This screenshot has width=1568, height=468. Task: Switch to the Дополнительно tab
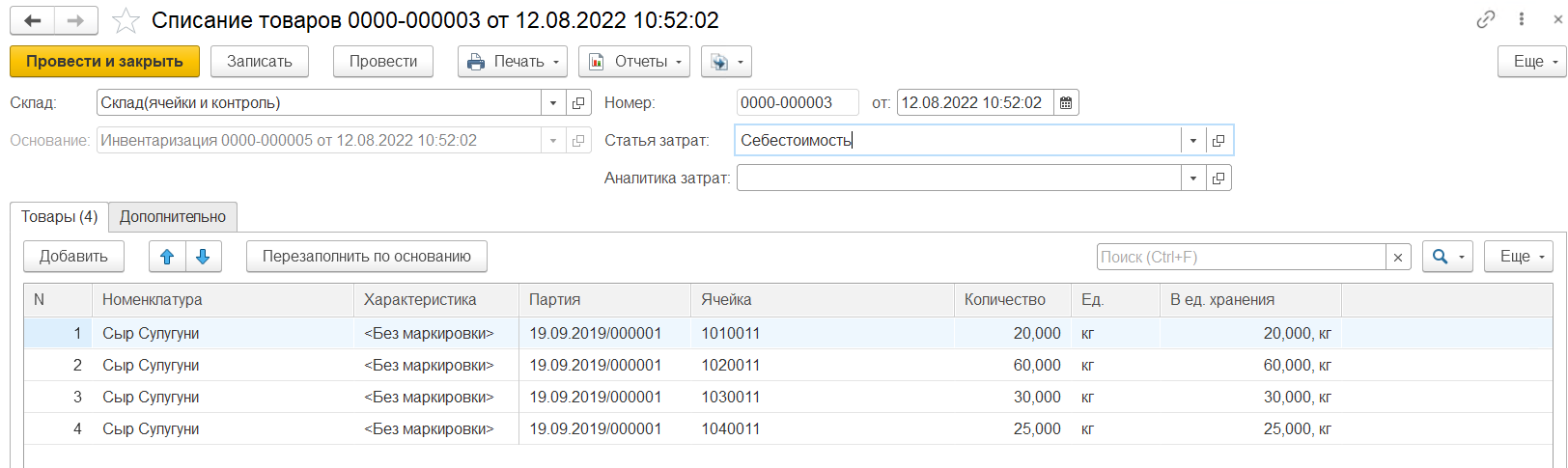pyautogui.click(x=172, y=217)
